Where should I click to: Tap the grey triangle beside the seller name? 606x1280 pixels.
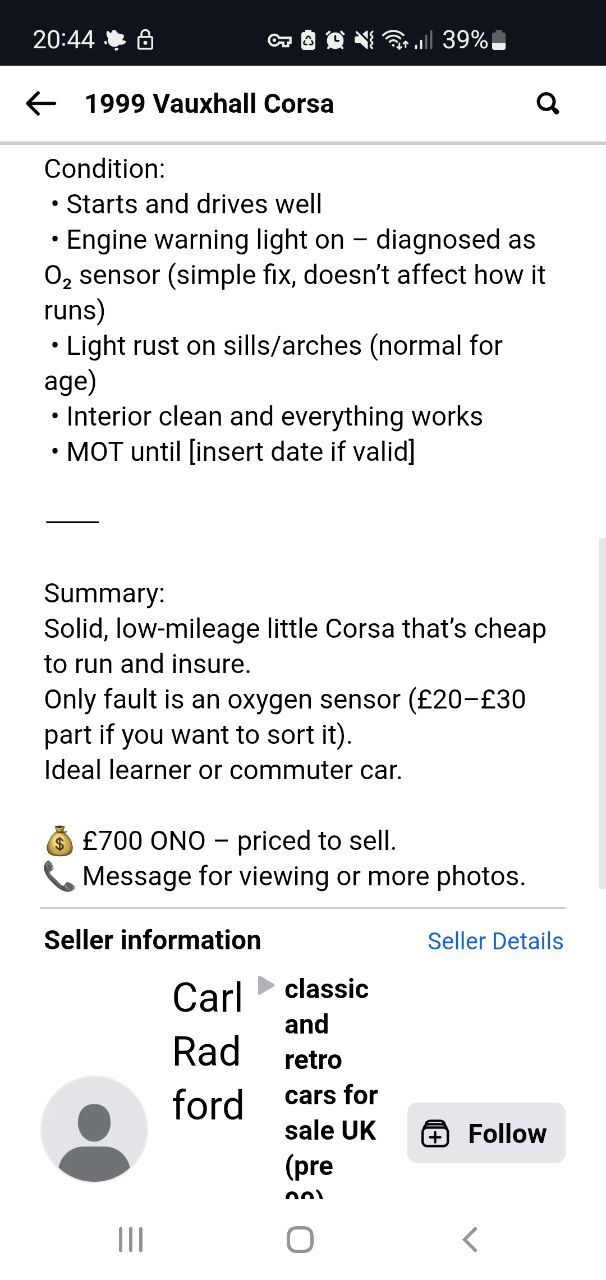tap(265, 986)
